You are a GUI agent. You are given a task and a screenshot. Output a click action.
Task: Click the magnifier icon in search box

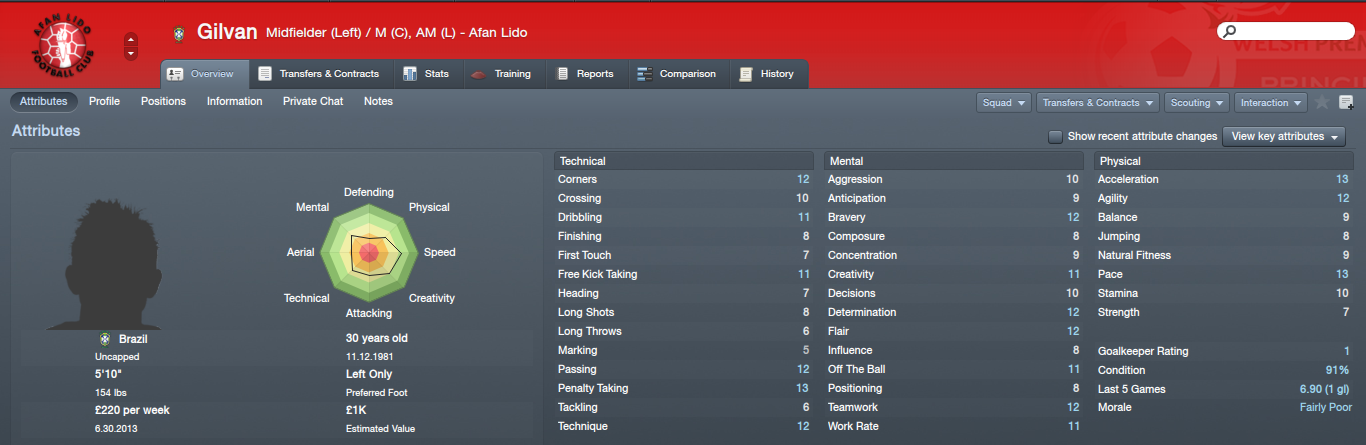point(1227,33)
